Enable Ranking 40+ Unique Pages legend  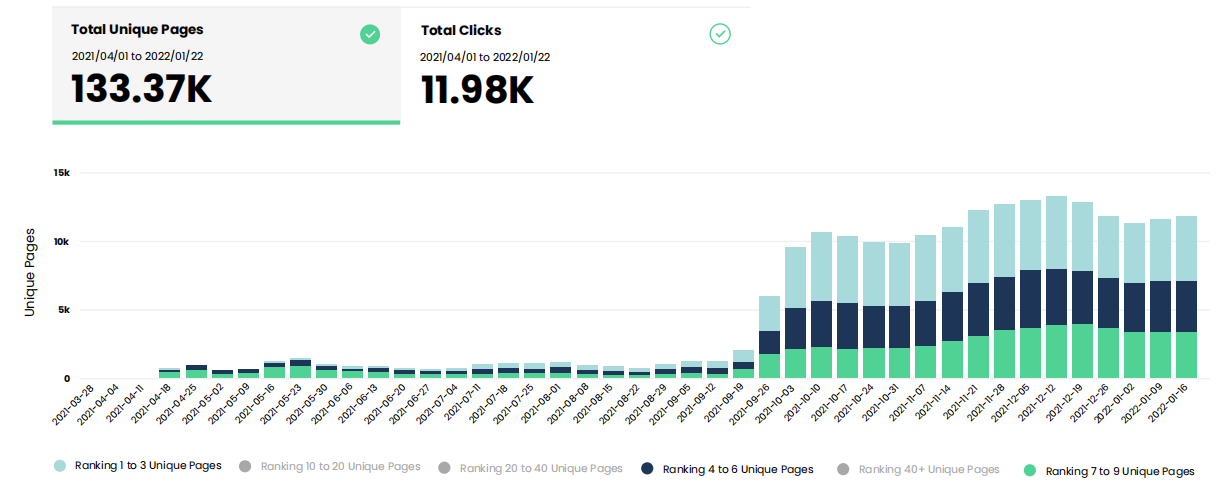click(x=918, y=468)
